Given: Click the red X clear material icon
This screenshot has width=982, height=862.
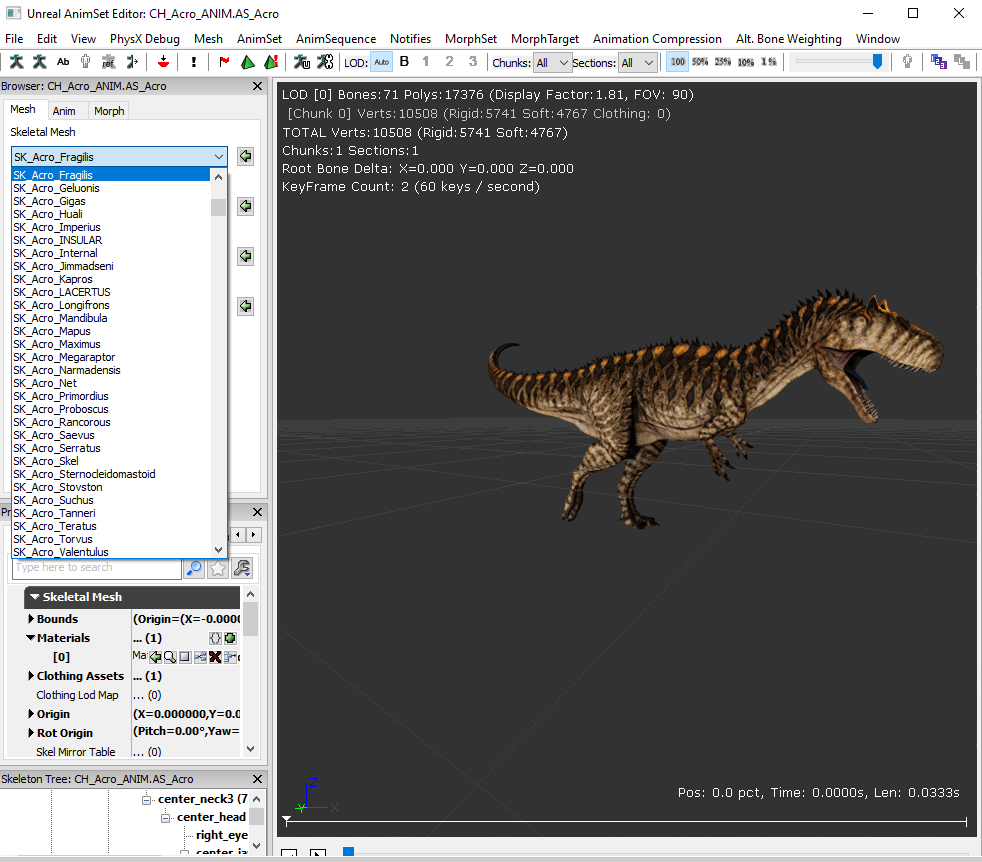Looking at the screenshot, I should (215, 657).
